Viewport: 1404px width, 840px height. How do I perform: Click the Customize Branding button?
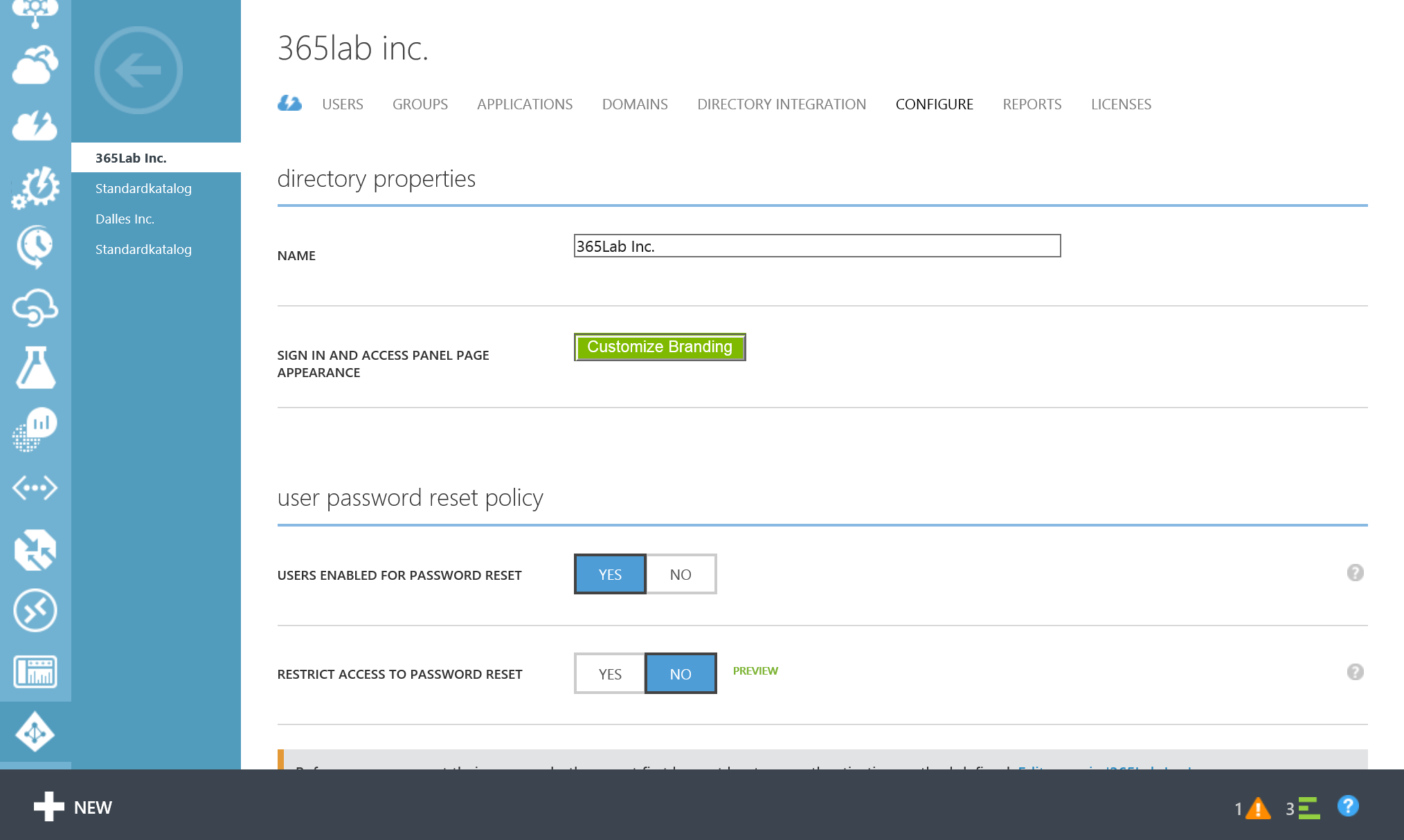tap(660, 347)
